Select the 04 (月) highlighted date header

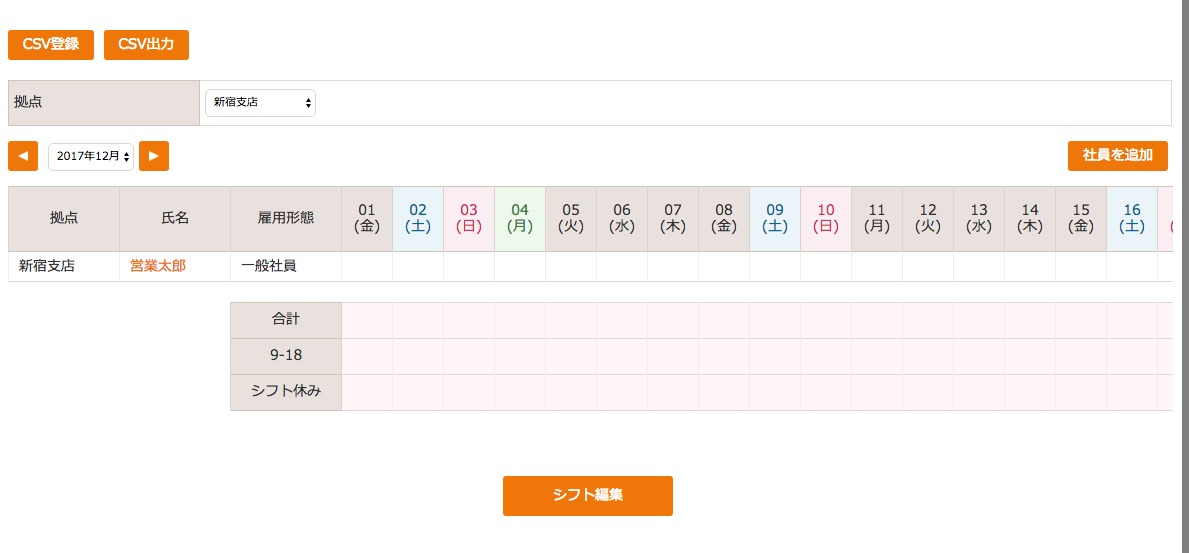(519, 218)
